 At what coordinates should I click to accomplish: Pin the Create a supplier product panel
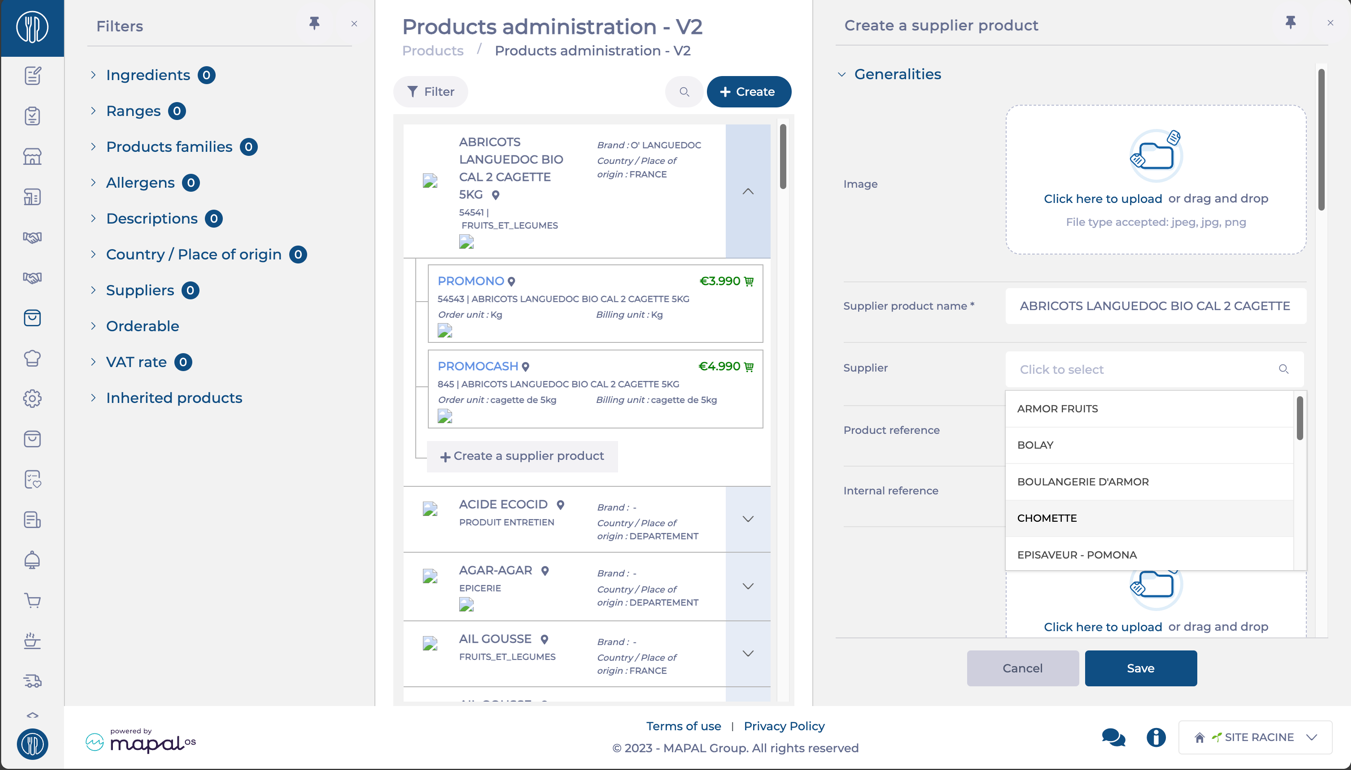click(1291, 22)
